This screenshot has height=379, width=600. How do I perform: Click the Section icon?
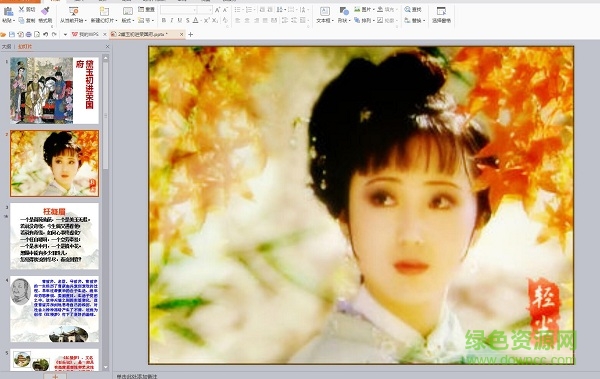point(141,20)
